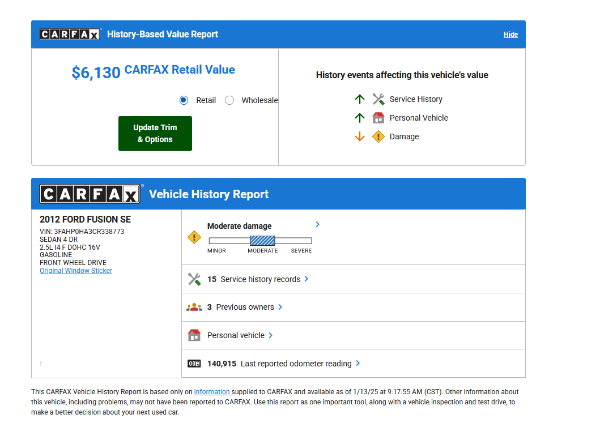Click the VIN number text
Viewport: 600px width, 427px height.
[x=82, y=231]
